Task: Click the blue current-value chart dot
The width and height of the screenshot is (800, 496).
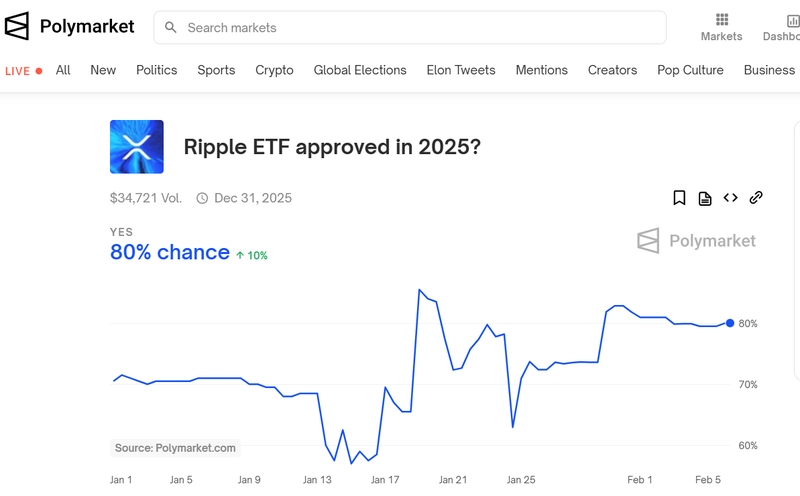Action: 730,323
